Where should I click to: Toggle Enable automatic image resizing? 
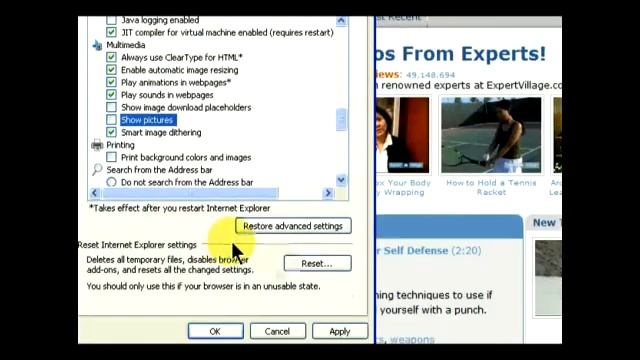coord(111,70)
